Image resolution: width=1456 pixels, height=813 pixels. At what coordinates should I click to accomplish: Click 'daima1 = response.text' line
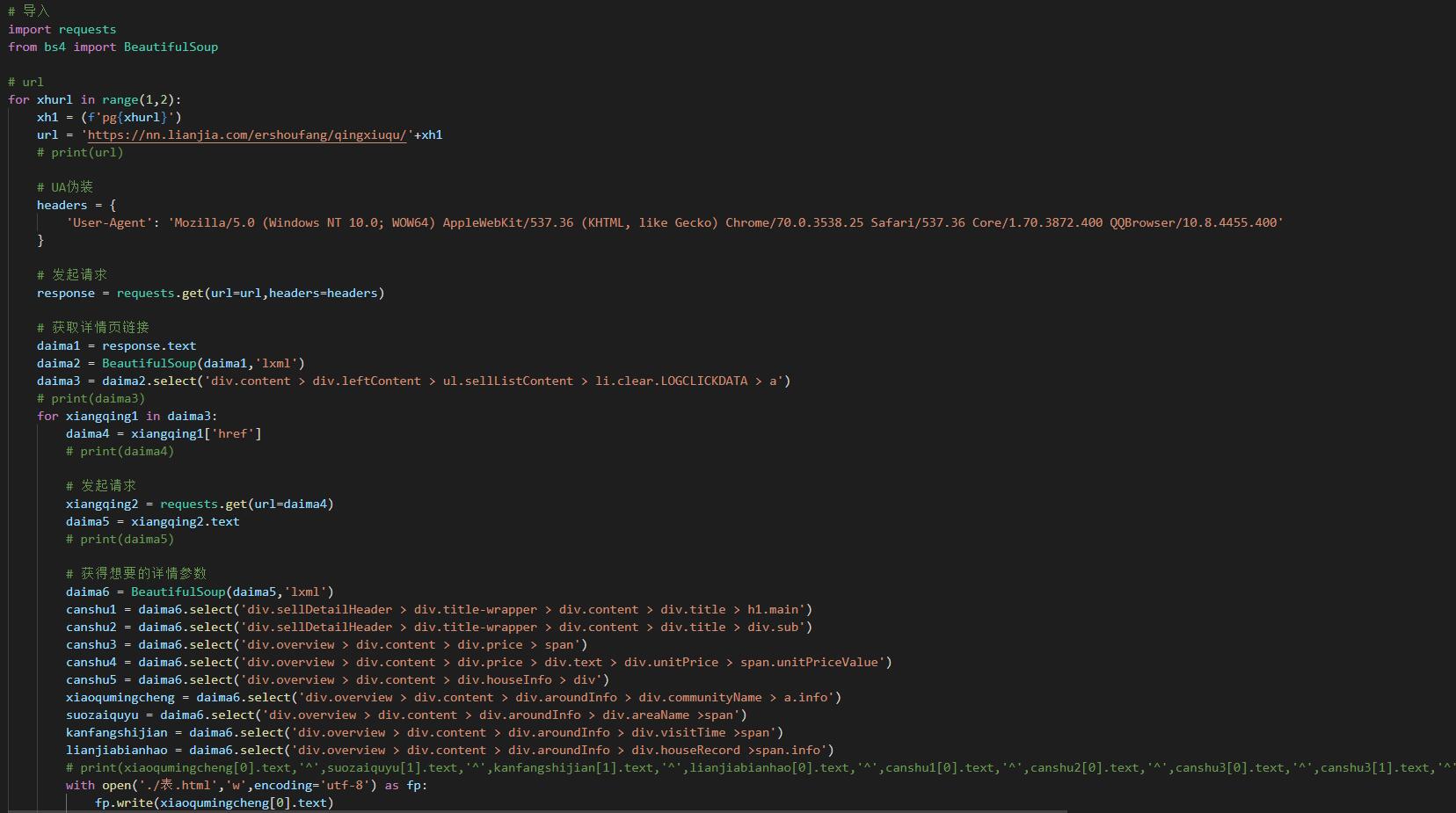coord(116,345)
